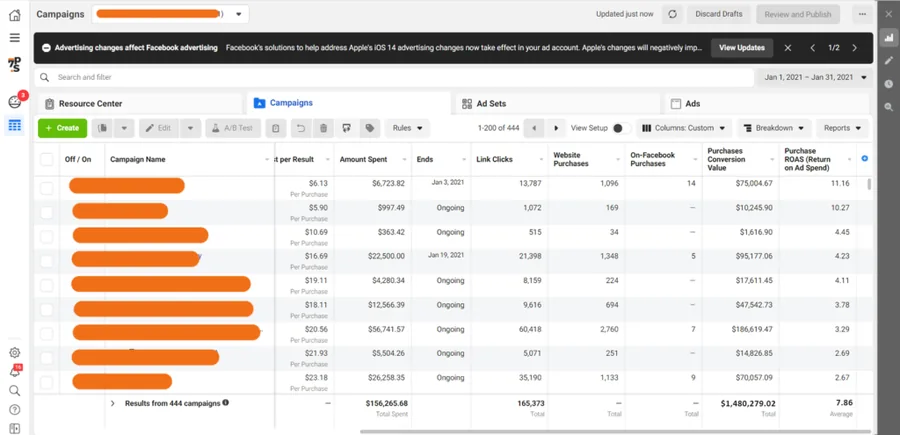Screen dimensions: 900x435
Task: Open the charts panel icon in right rail
Action: tap(889, 38)
